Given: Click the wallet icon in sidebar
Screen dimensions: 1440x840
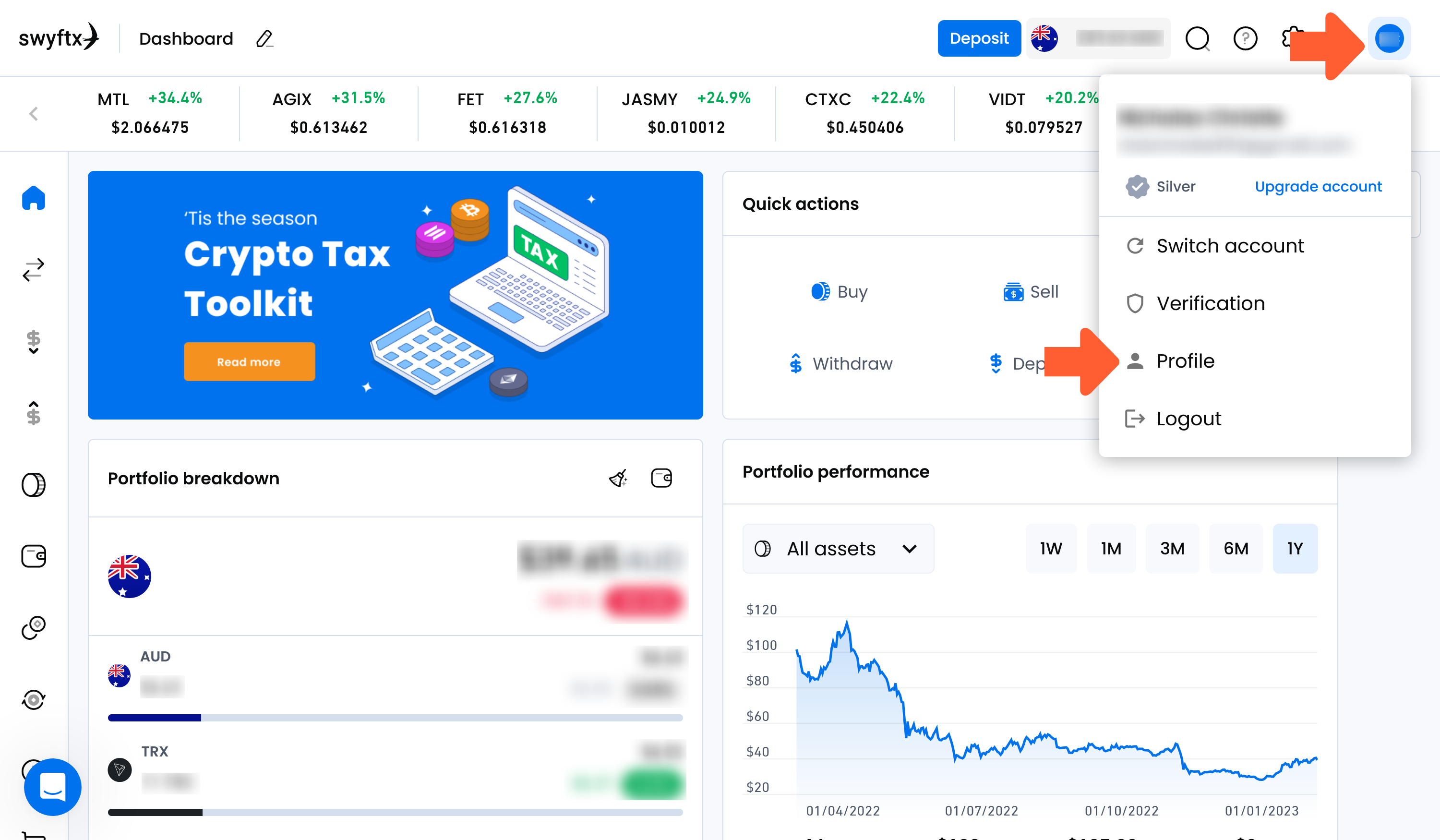Looking at the screenshot, I should (33, 556).
